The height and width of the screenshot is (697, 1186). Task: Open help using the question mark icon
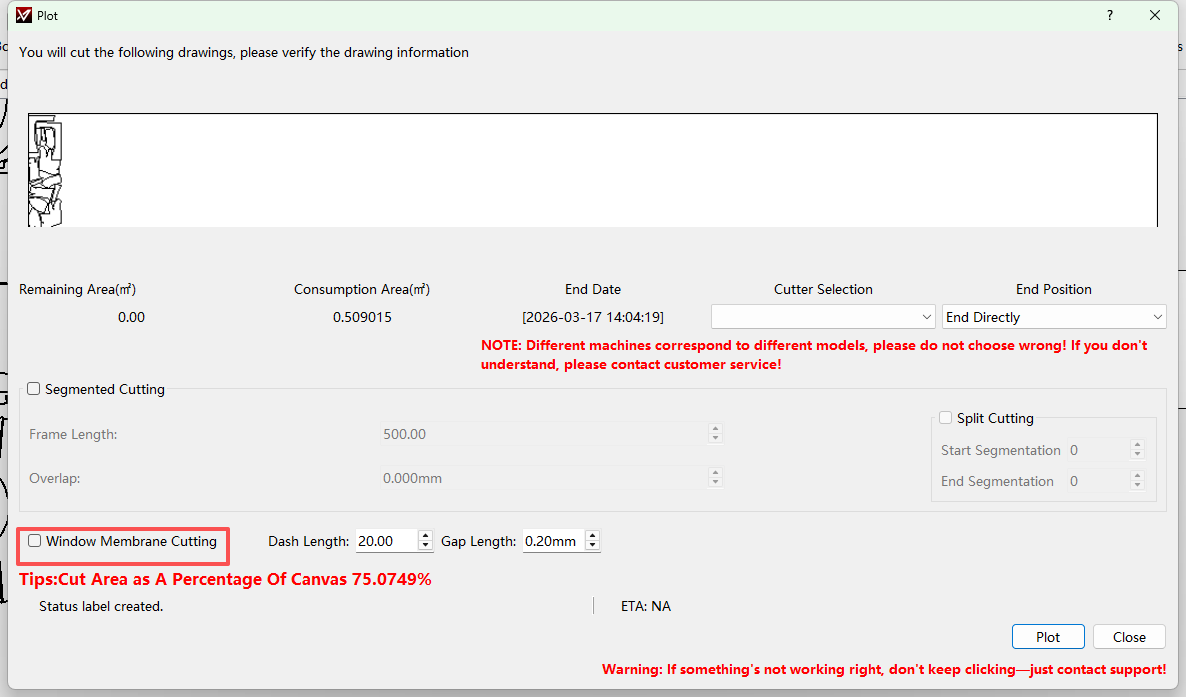click(1108, 15)
